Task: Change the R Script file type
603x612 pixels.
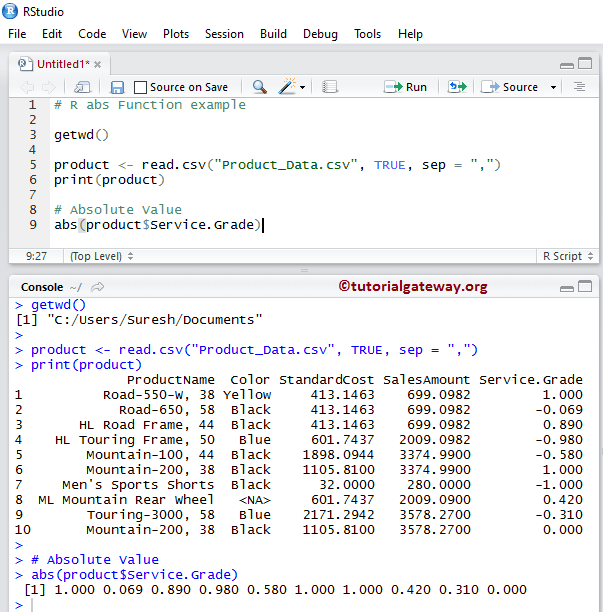Action: [x=568, y=256]
